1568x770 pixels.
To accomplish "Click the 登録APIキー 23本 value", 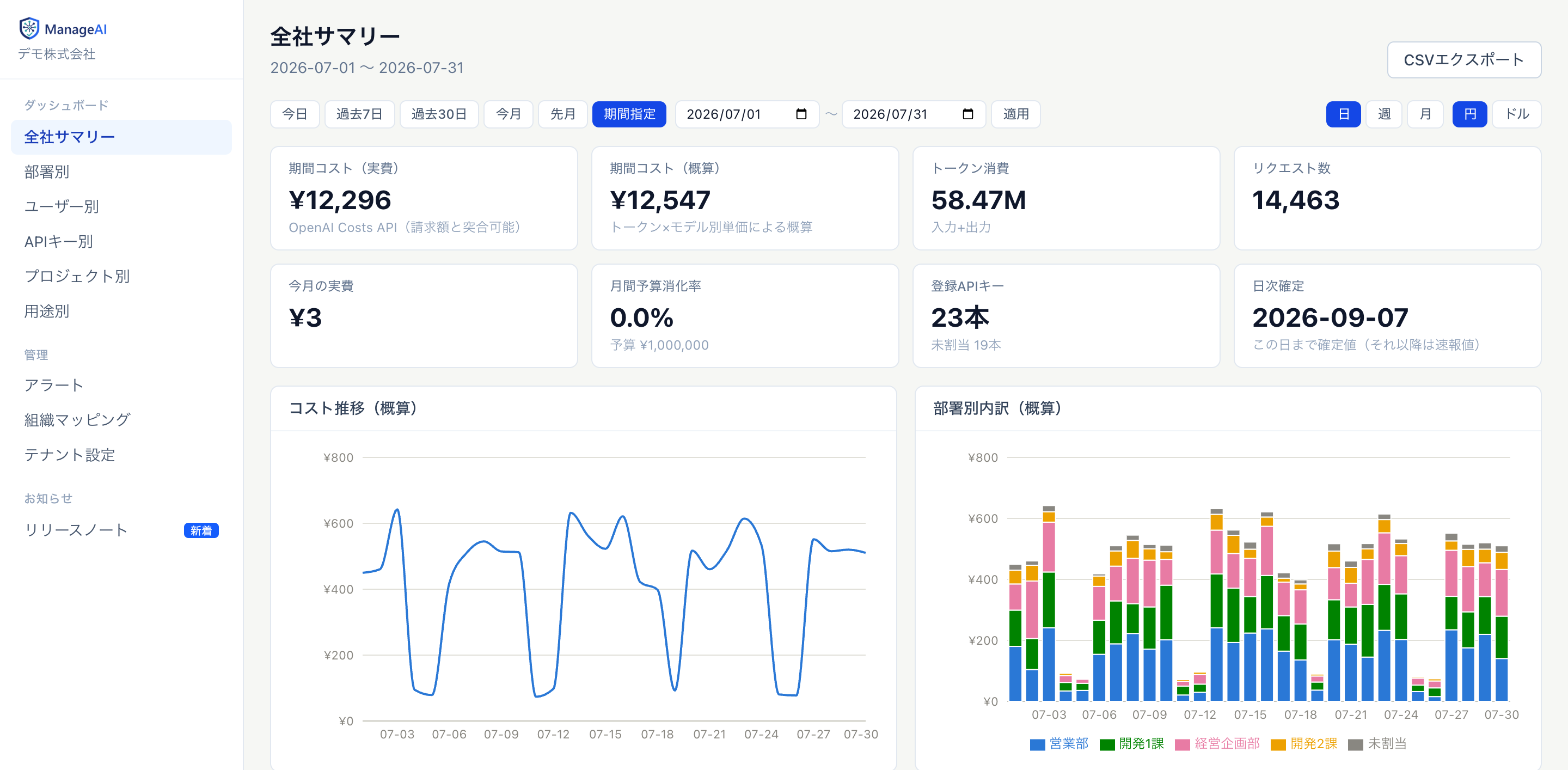I will [x=960, y=317].
